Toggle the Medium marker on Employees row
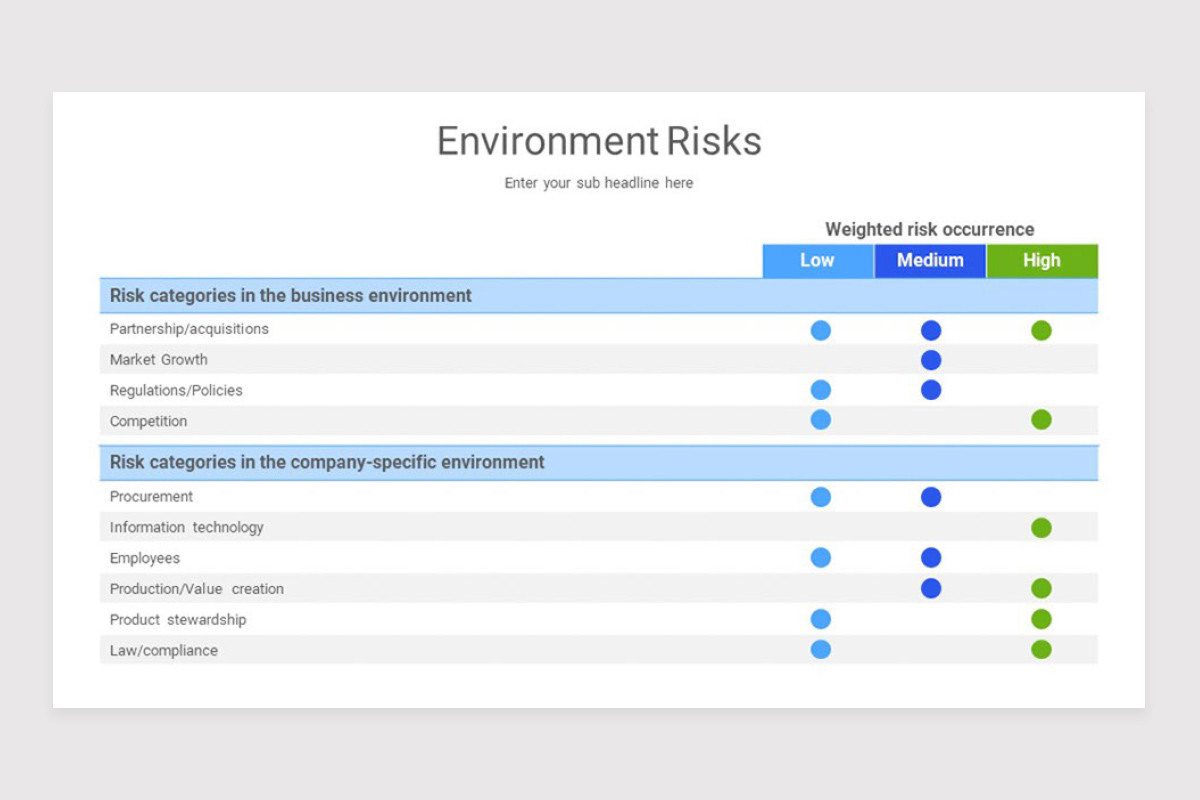 (931, 558)
